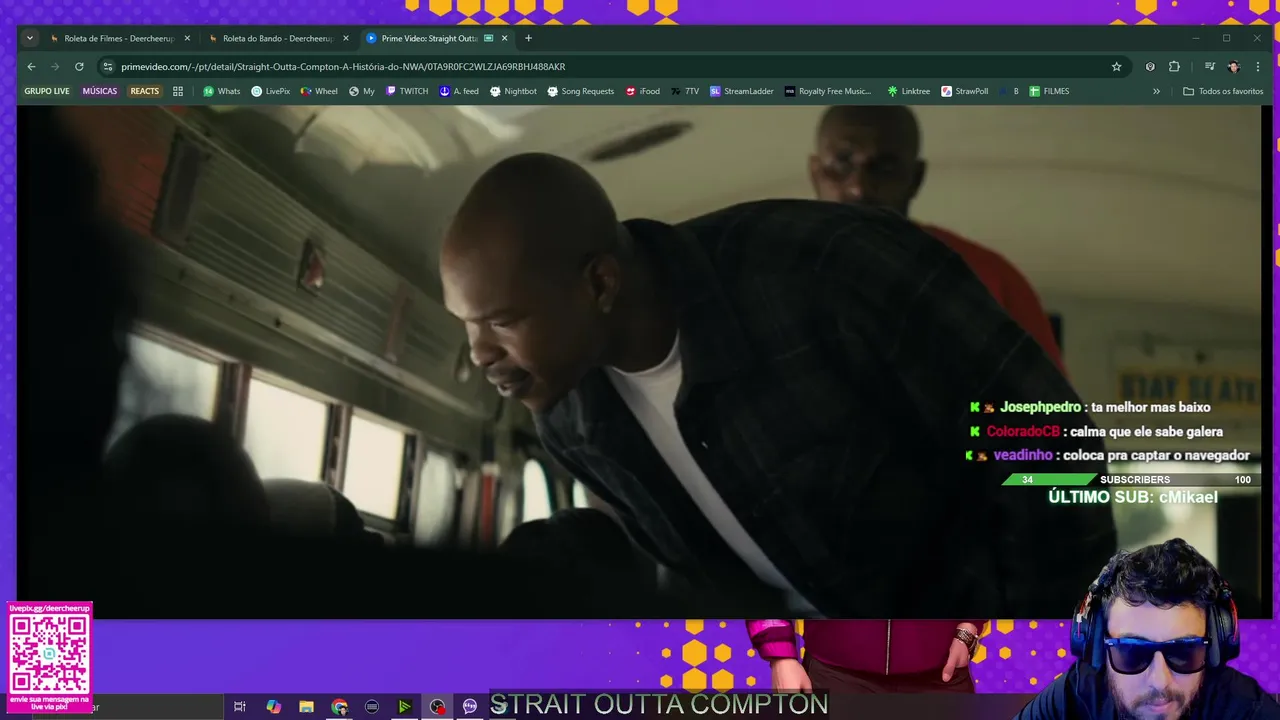Open the GRUPO LIVE bookmark folder

[47, 91]
